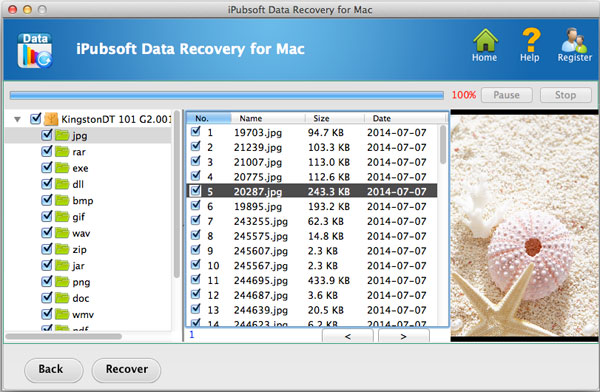Sort by the No. column header

[x=209, y=118]
